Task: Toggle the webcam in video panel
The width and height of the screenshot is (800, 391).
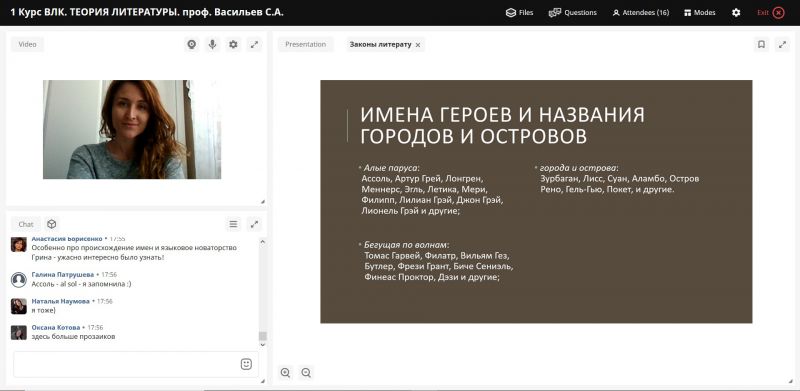Action: (x=191, y=44)
